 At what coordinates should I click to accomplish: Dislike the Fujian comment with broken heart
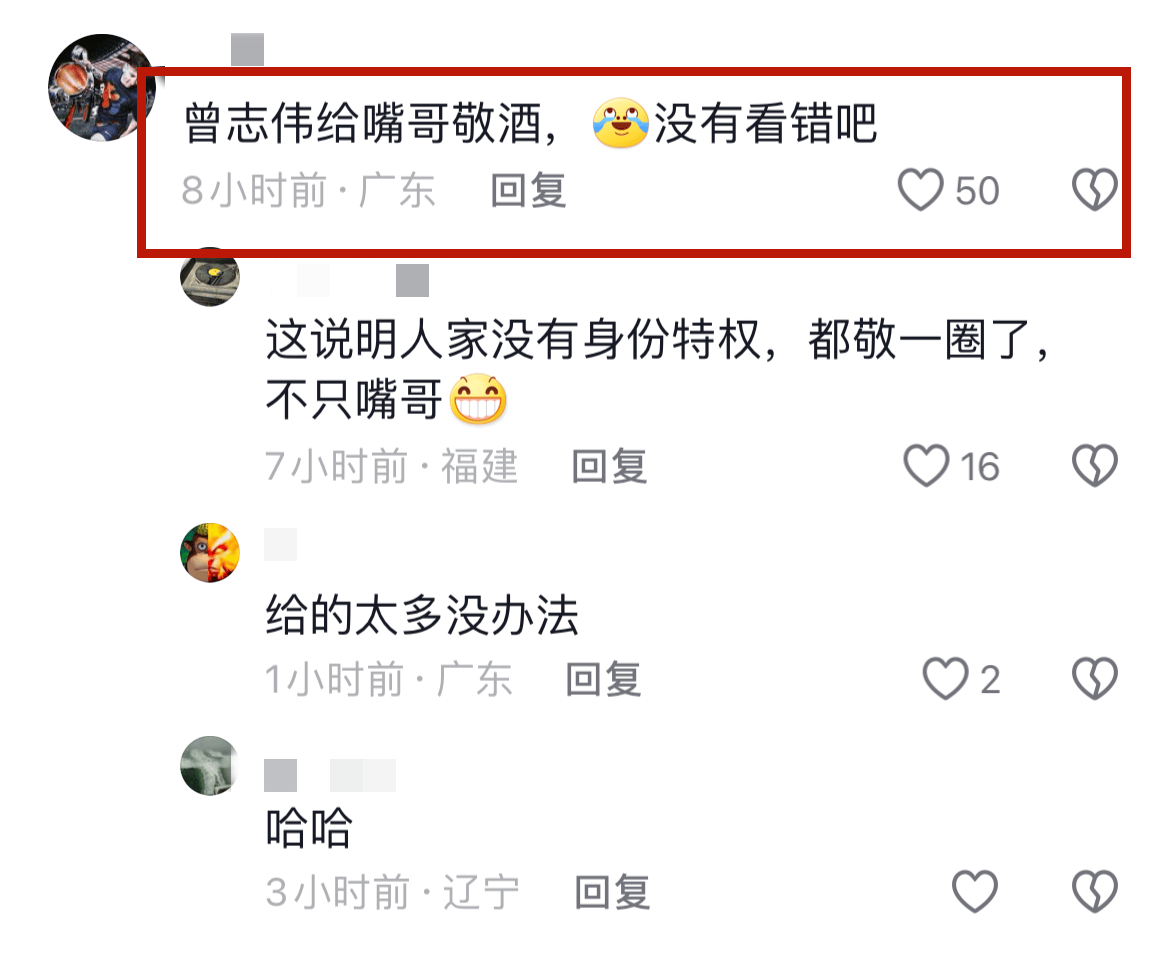click(x=1095, y=466)
